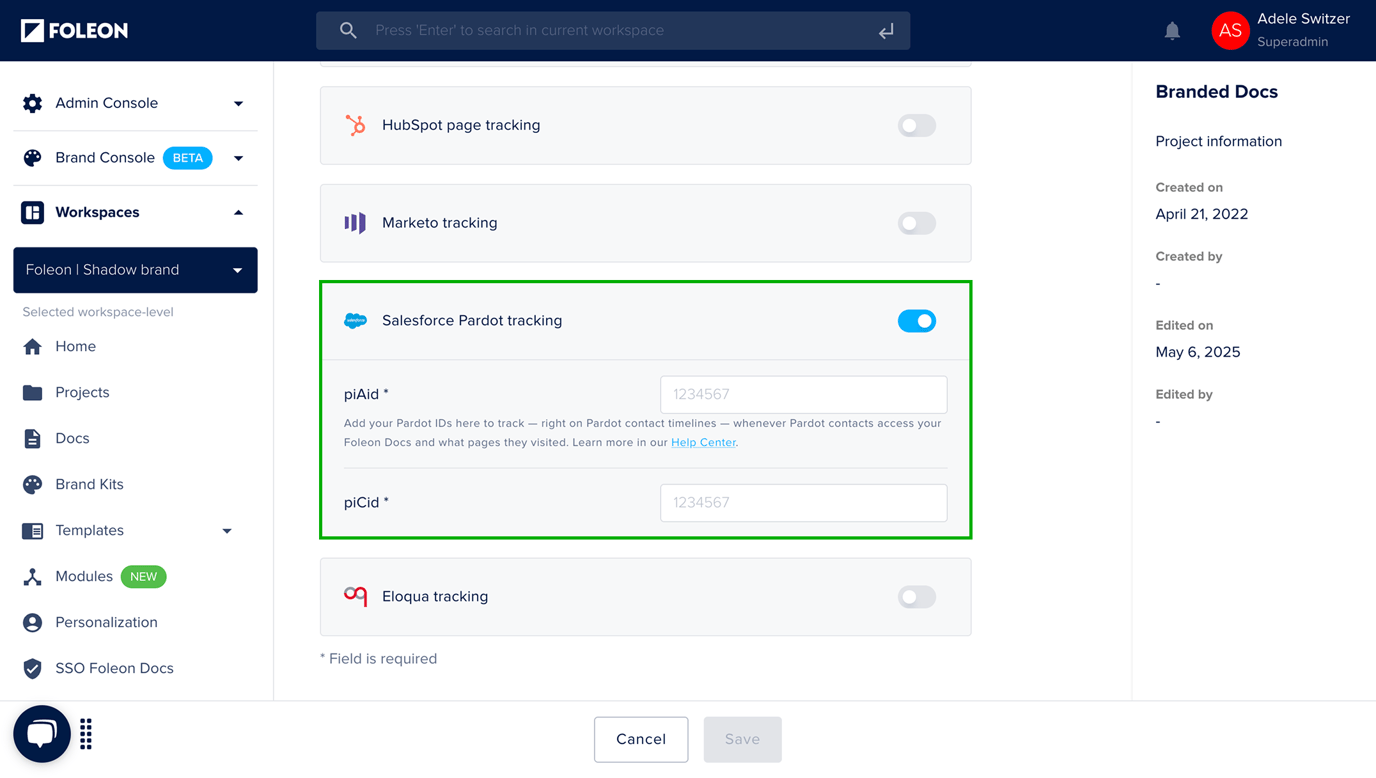The width and height of the screenshot is (1376, 778).
Task: Click the Cancel button
Action: point(641,739)
